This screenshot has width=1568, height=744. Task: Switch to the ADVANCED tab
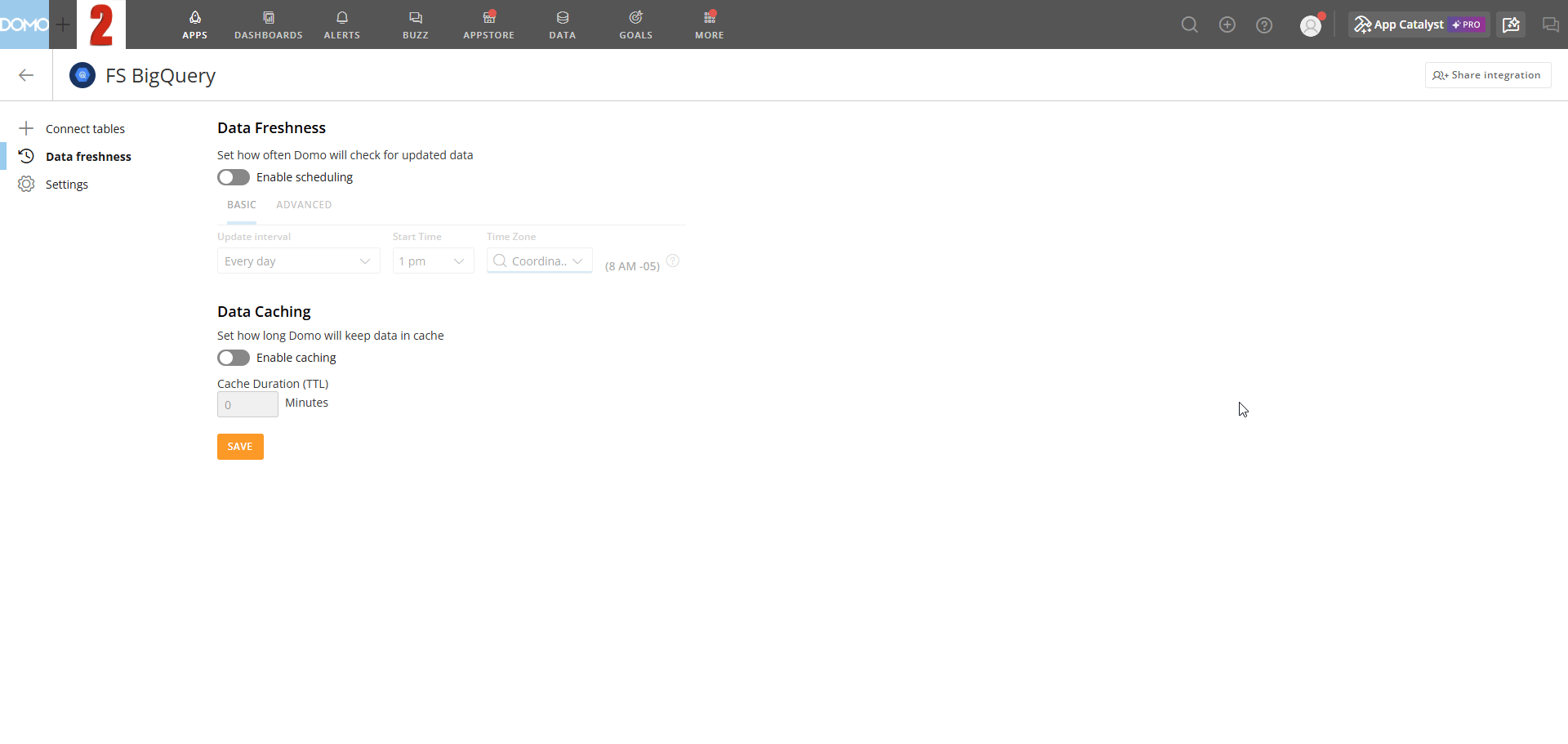coord(304,205)
